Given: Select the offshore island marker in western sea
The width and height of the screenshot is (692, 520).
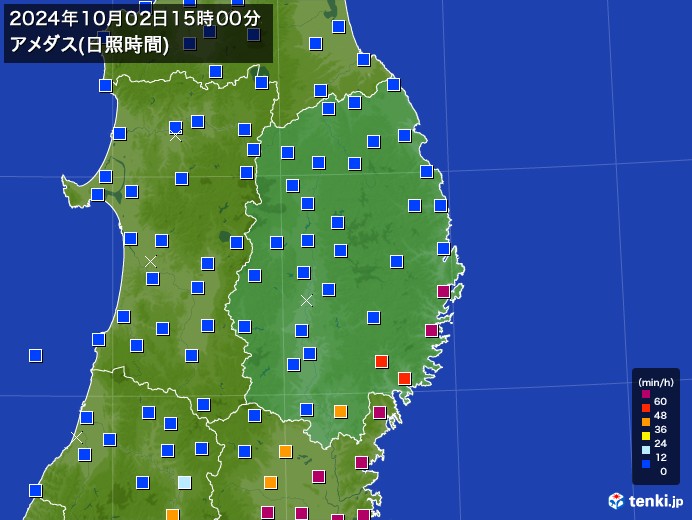Looking at the screenshot, I should [x=35, y=355].
